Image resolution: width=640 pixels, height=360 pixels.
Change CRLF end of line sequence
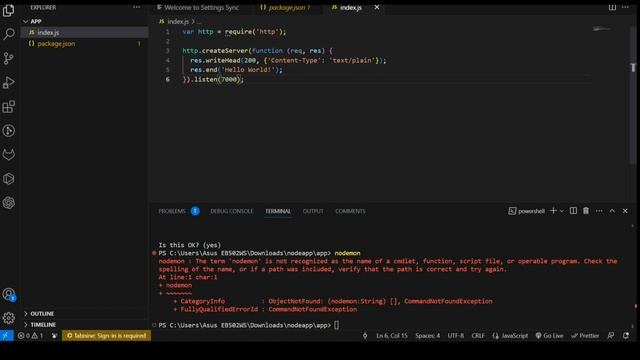(x=478, y=336)
